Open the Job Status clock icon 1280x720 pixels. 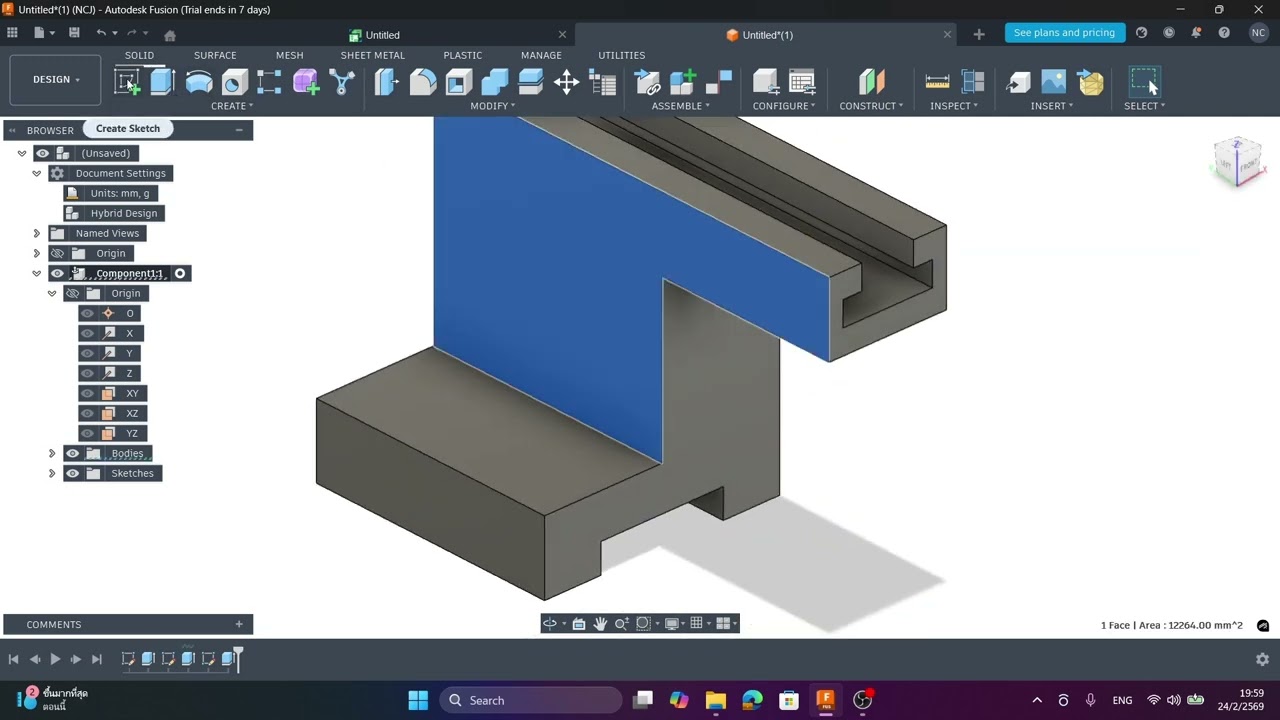[x=1169, y=33]
